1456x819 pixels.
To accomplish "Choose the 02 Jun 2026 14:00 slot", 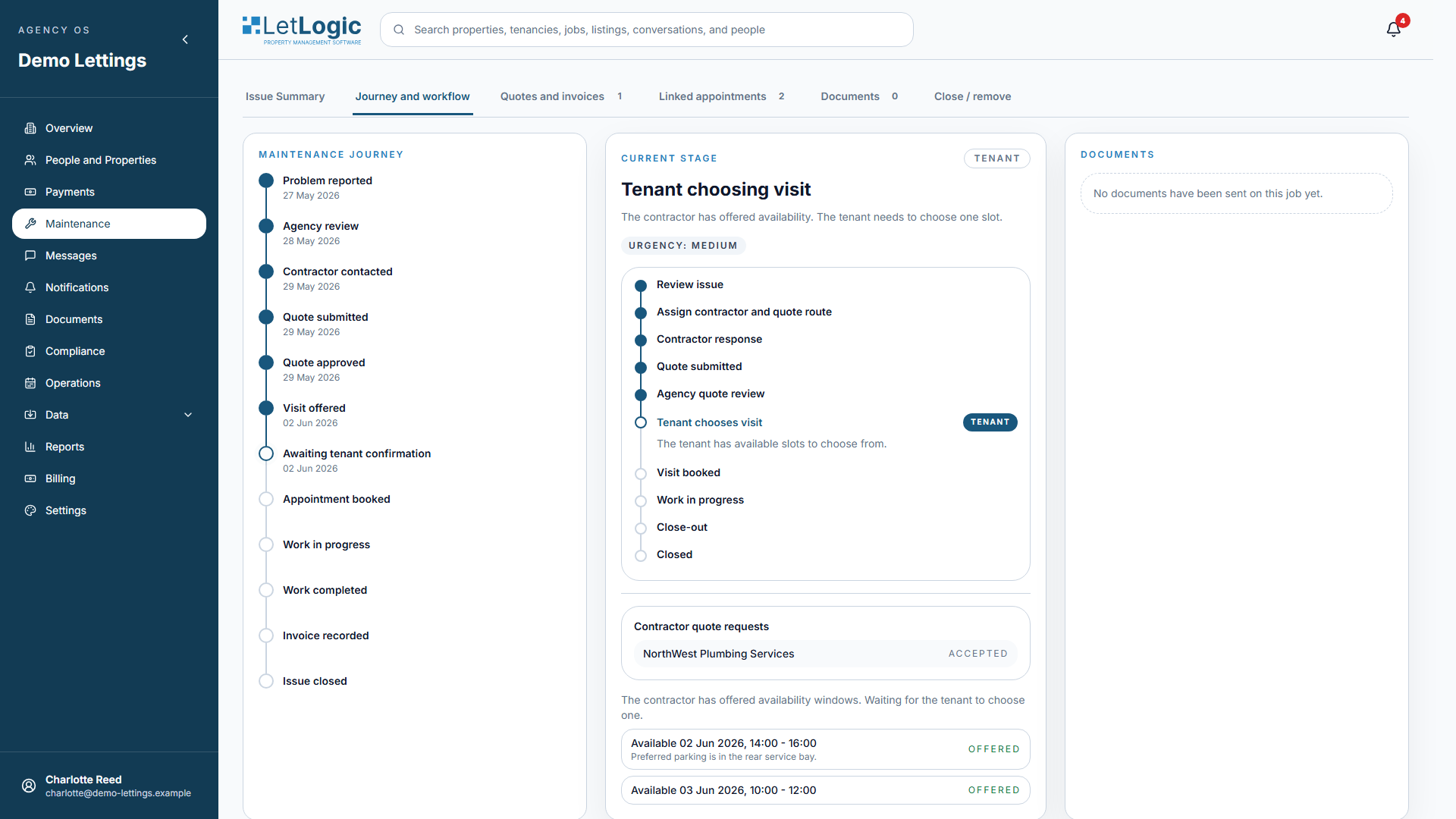I will click(x=825, y=749).
